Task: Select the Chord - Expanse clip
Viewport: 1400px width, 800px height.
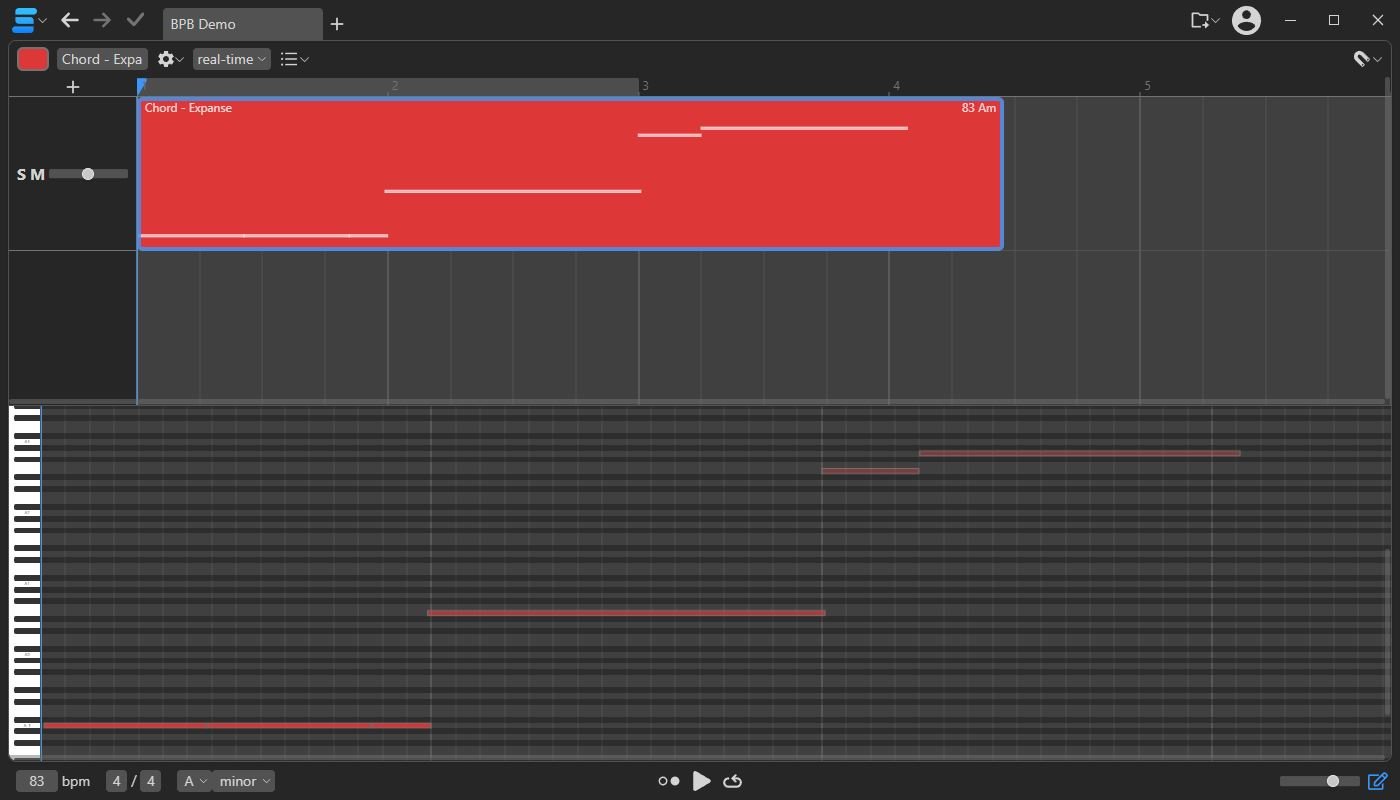Action: pyautogui.click(x=570, y=174)
